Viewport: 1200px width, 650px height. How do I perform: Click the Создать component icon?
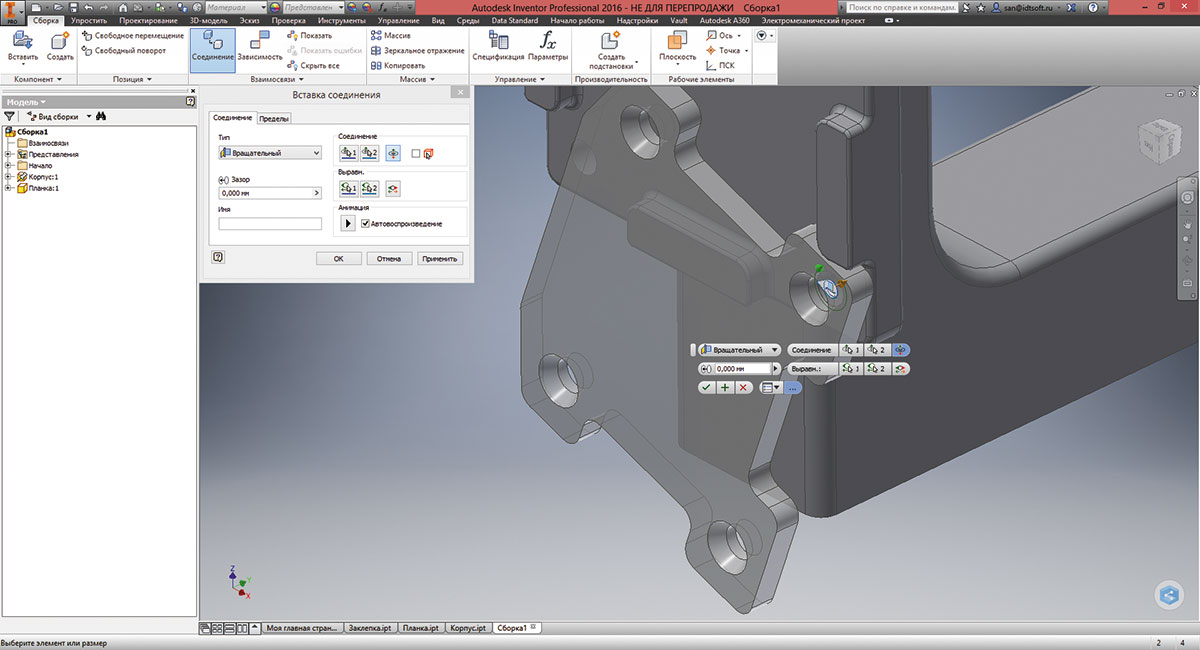click(60, 41)
